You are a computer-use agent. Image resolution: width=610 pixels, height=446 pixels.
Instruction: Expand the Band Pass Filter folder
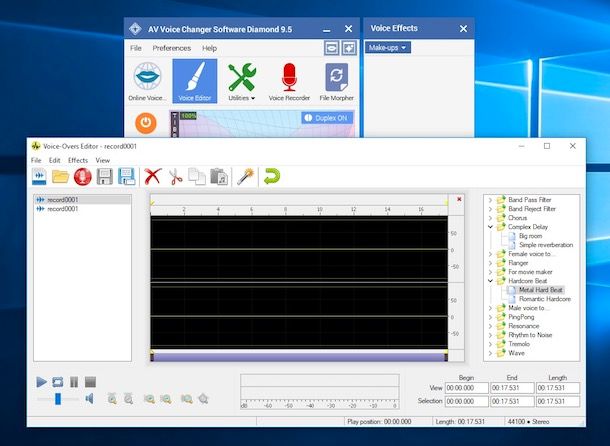coord(490,200)
